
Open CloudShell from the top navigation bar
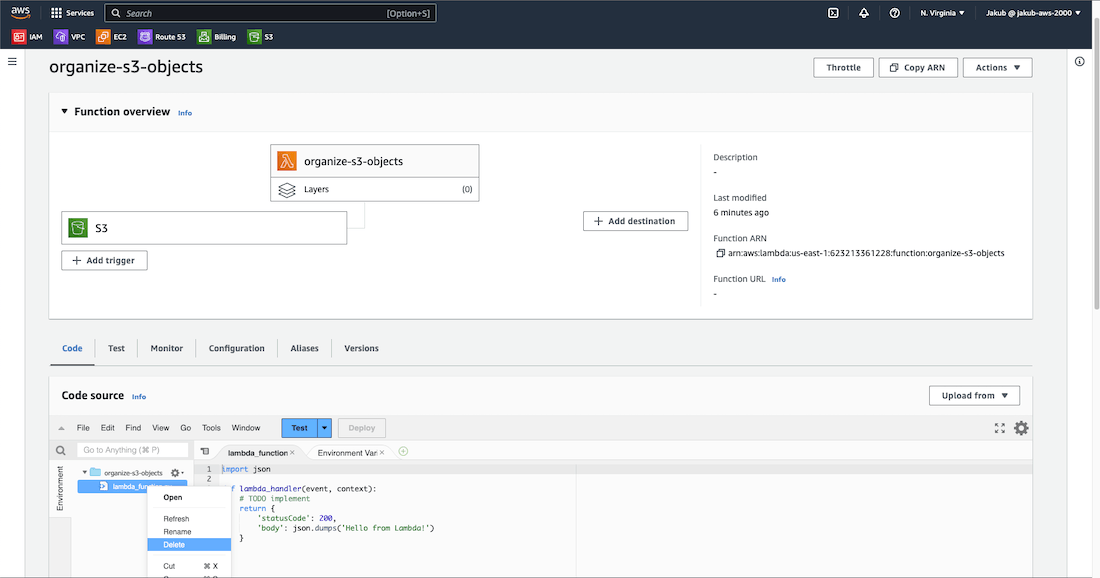point(833,13)
